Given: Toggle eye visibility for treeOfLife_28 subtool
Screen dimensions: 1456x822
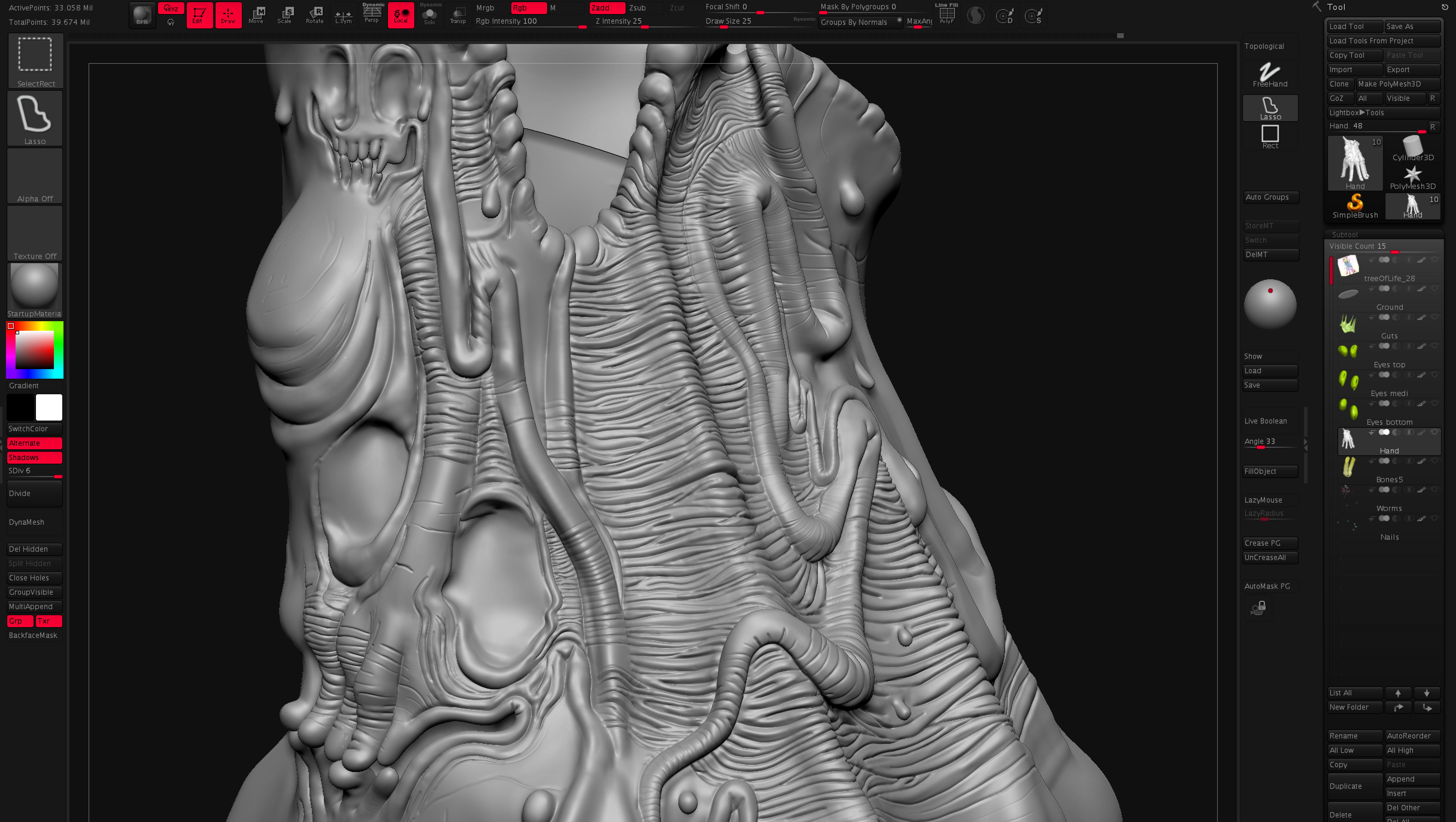Looking at the screenshot, I should 1434,260.
